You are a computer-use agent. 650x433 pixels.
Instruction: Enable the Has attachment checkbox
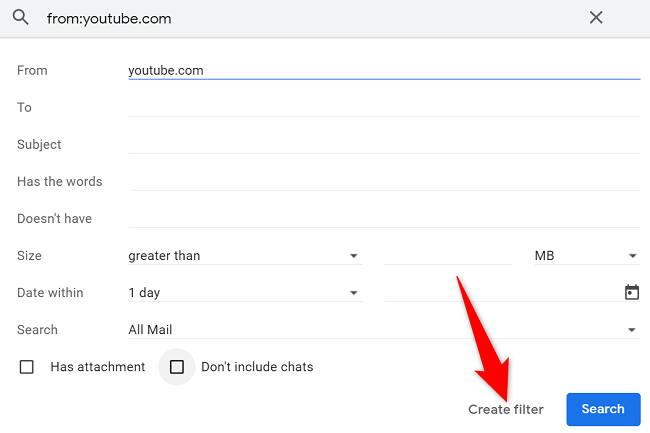pyautogui.click(x=27, y=367)
